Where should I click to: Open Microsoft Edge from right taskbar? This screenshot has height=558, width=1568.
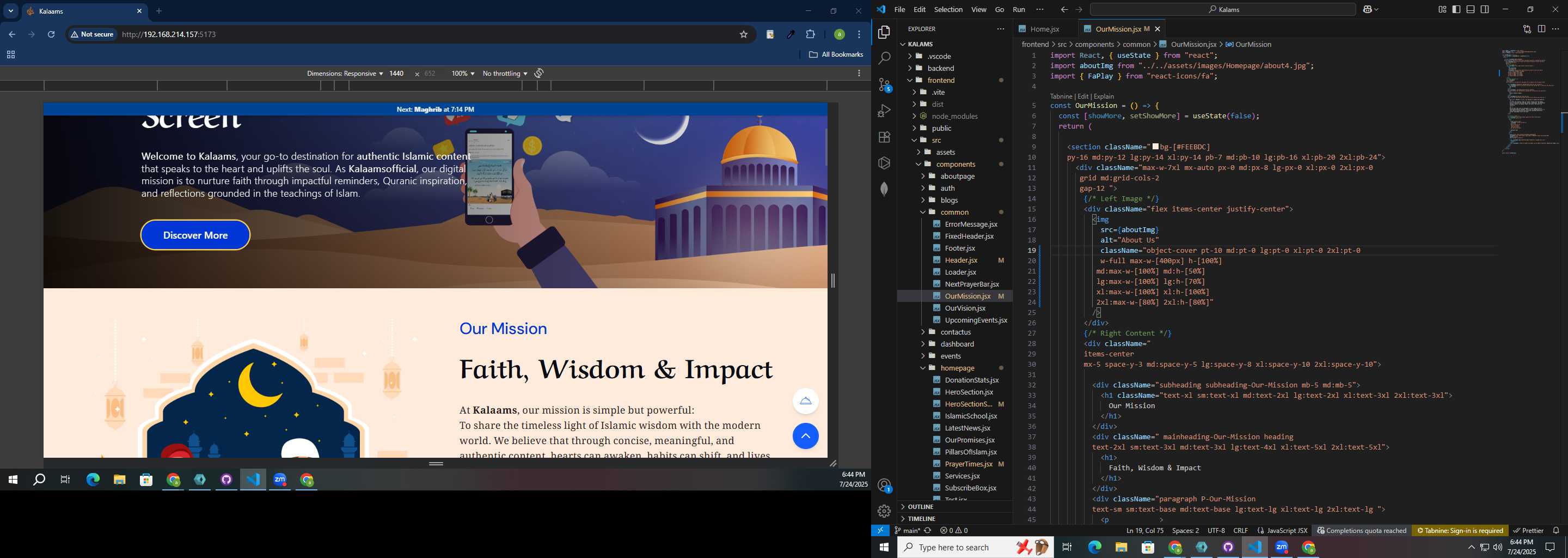(x=1094, y=548)
